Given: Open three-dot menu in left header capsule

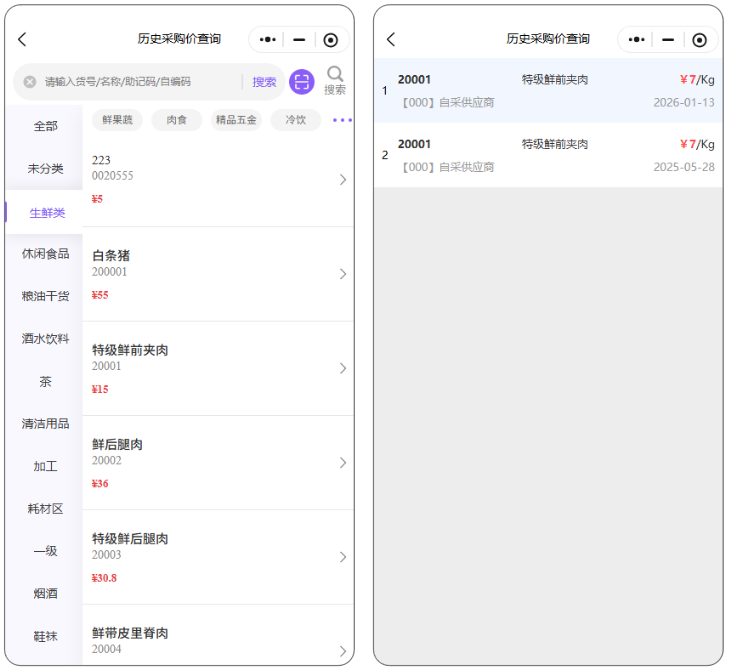Looking at the screenshot, I should click(x=267, y=40).
